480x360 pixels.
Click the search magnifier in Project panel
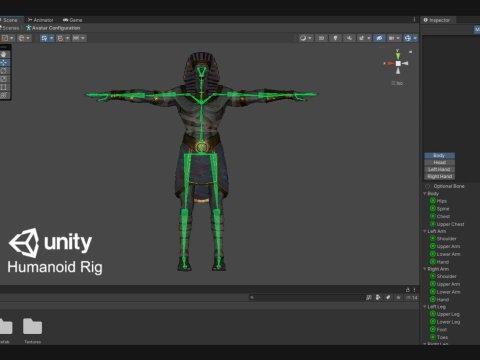click(x=252, y=298)
